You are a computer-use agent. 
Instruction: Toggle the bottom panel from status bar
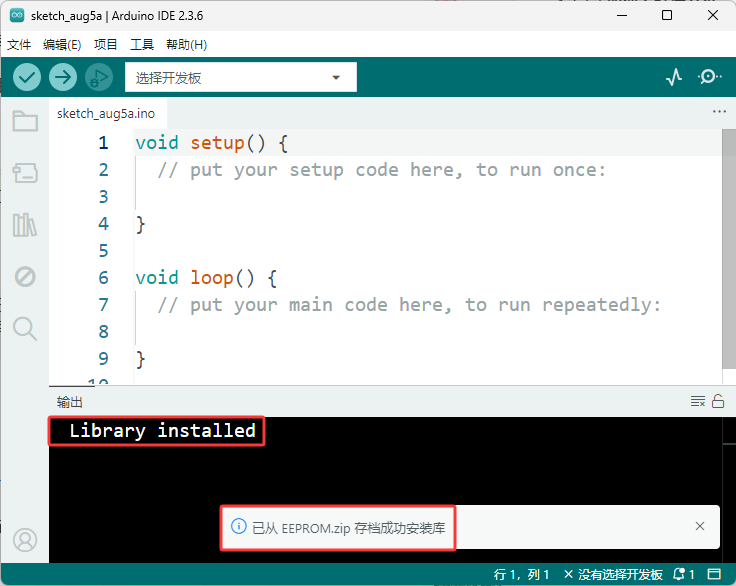(714, 574)
